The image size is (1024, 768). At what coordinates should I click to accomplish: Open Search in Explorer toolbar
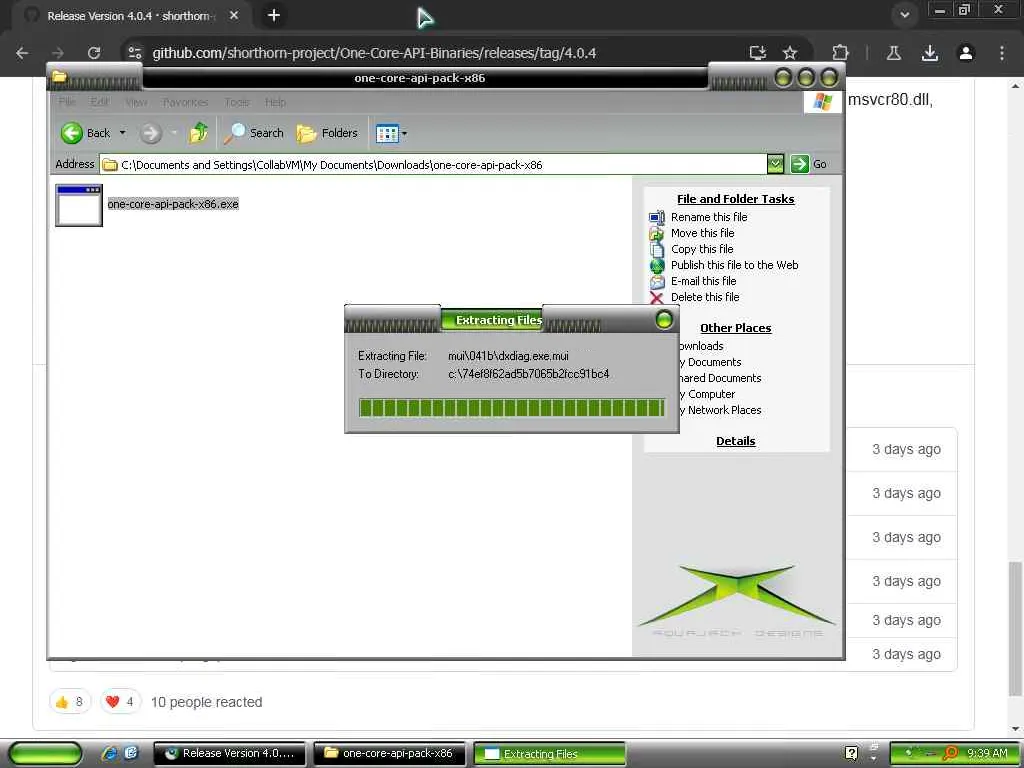click(x=253, y=133)
